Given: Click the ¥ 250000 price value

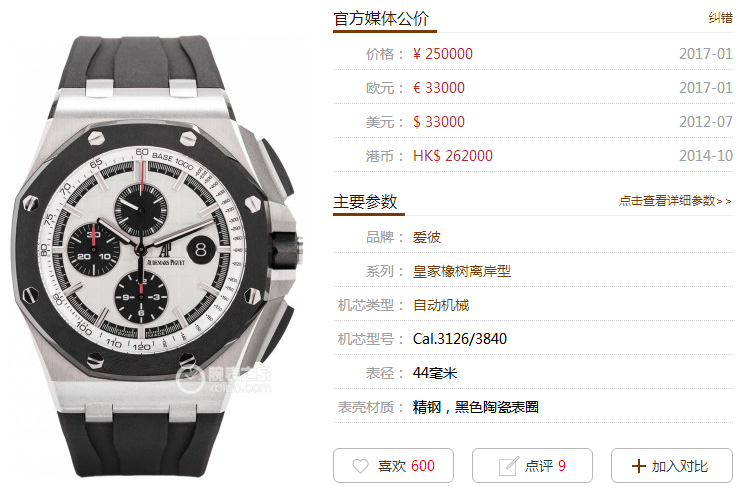Looking at the screenshot, I should [443, 54].
